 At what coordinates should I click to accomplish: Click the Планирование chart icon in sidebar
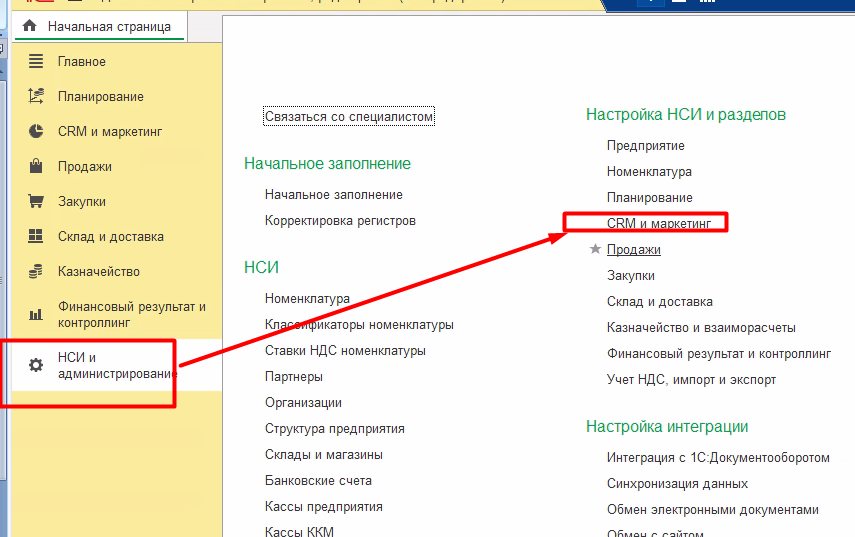click(36, 97)
